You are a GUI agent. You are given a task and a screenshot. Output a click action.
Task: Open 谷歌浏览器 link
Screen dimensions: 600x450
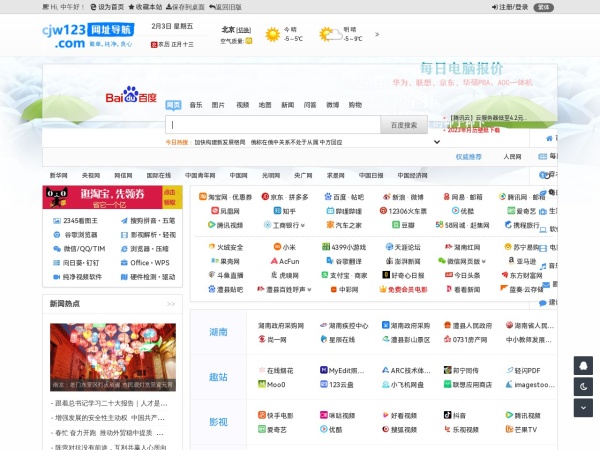(75, 235)
